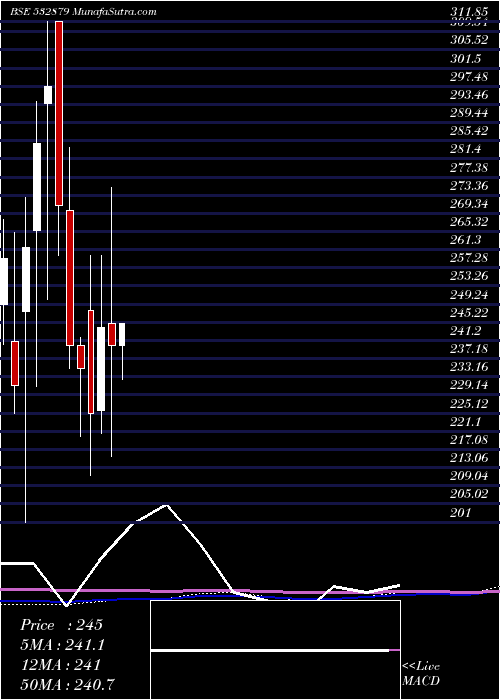Select the 305.52 price axis label
The width and height of the screenshot is (500, 700).
468,40
